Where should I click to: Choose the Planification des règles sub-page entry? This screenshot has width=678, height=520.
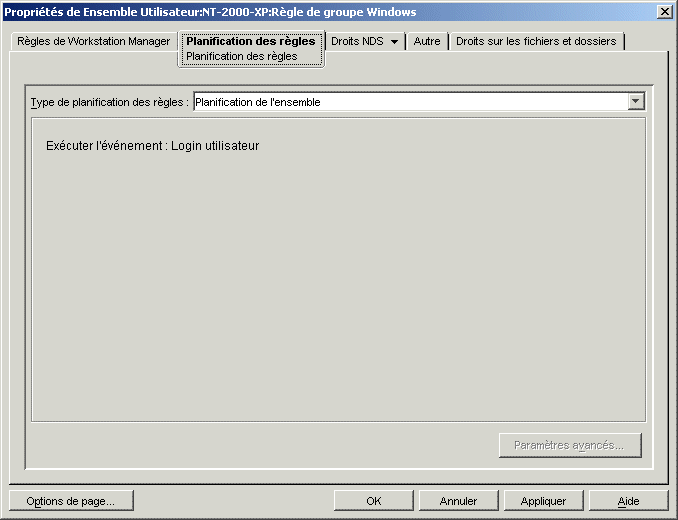pos(242,57)
